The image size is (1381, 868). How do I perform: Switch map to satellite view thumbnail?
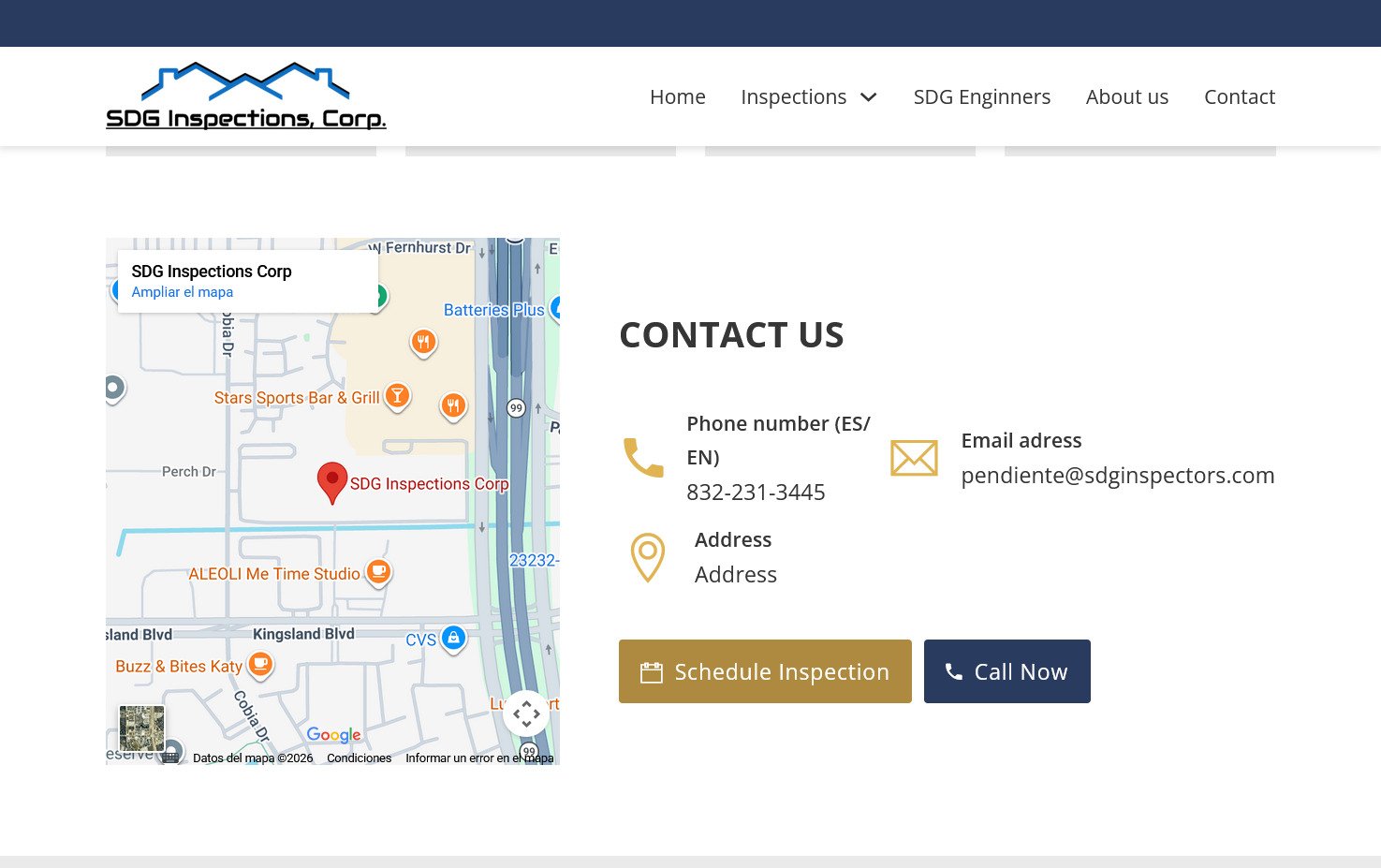141,728
